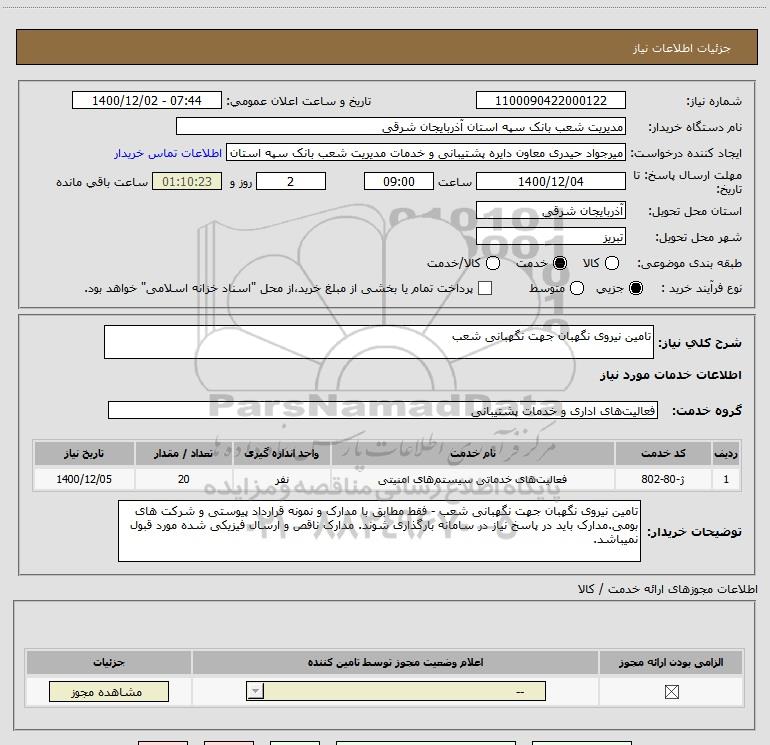
Task: Click the اعلام وضعیت مجوز توسط تامین کننده header
Action: pyautogui.click(x=395, y=662)
